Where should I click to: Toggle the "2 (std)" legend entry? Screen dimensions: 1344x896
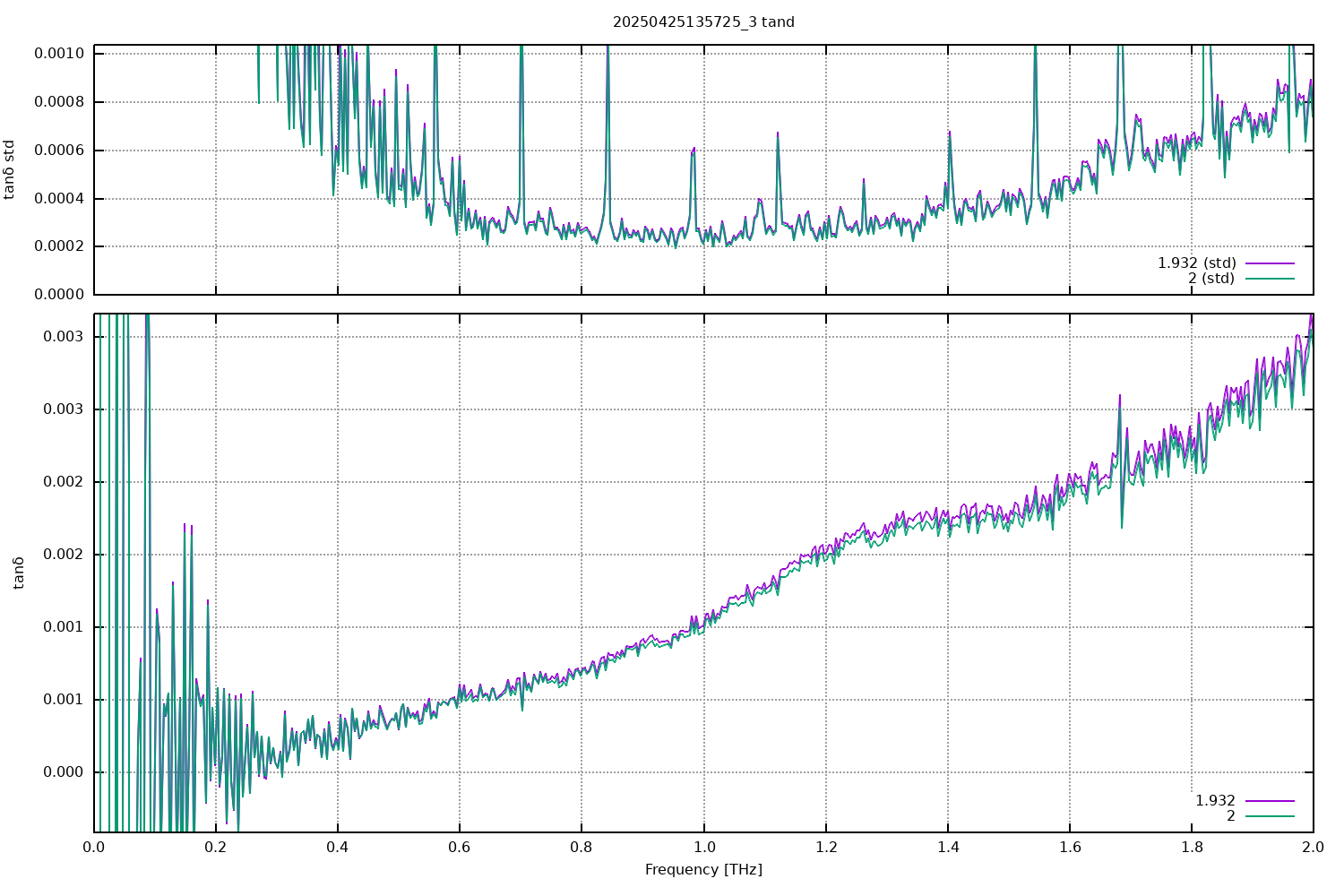pos(1210,279)
